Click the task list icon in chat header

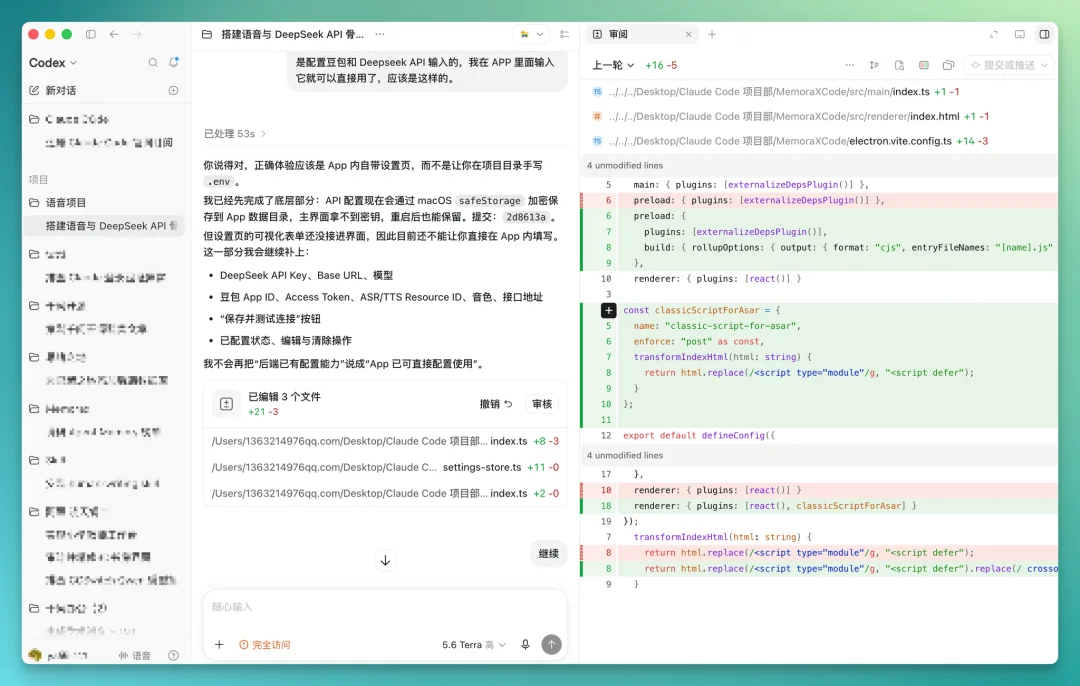(x=565, y=34)
